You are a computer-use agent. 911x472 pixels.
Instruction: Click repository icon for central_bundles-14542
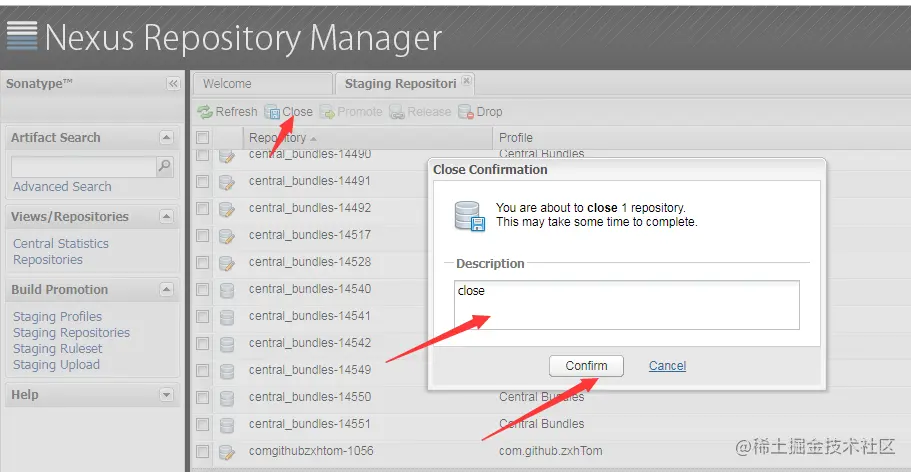pos(227,344)
